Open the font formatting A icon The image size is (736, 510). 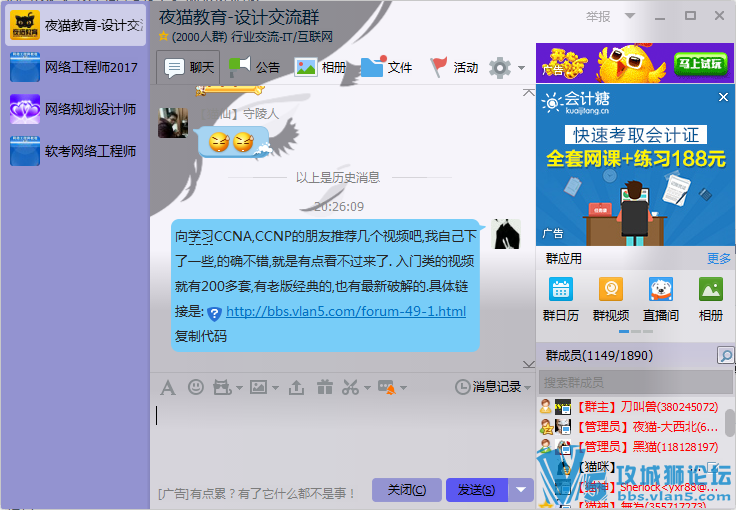pos(168,388)
